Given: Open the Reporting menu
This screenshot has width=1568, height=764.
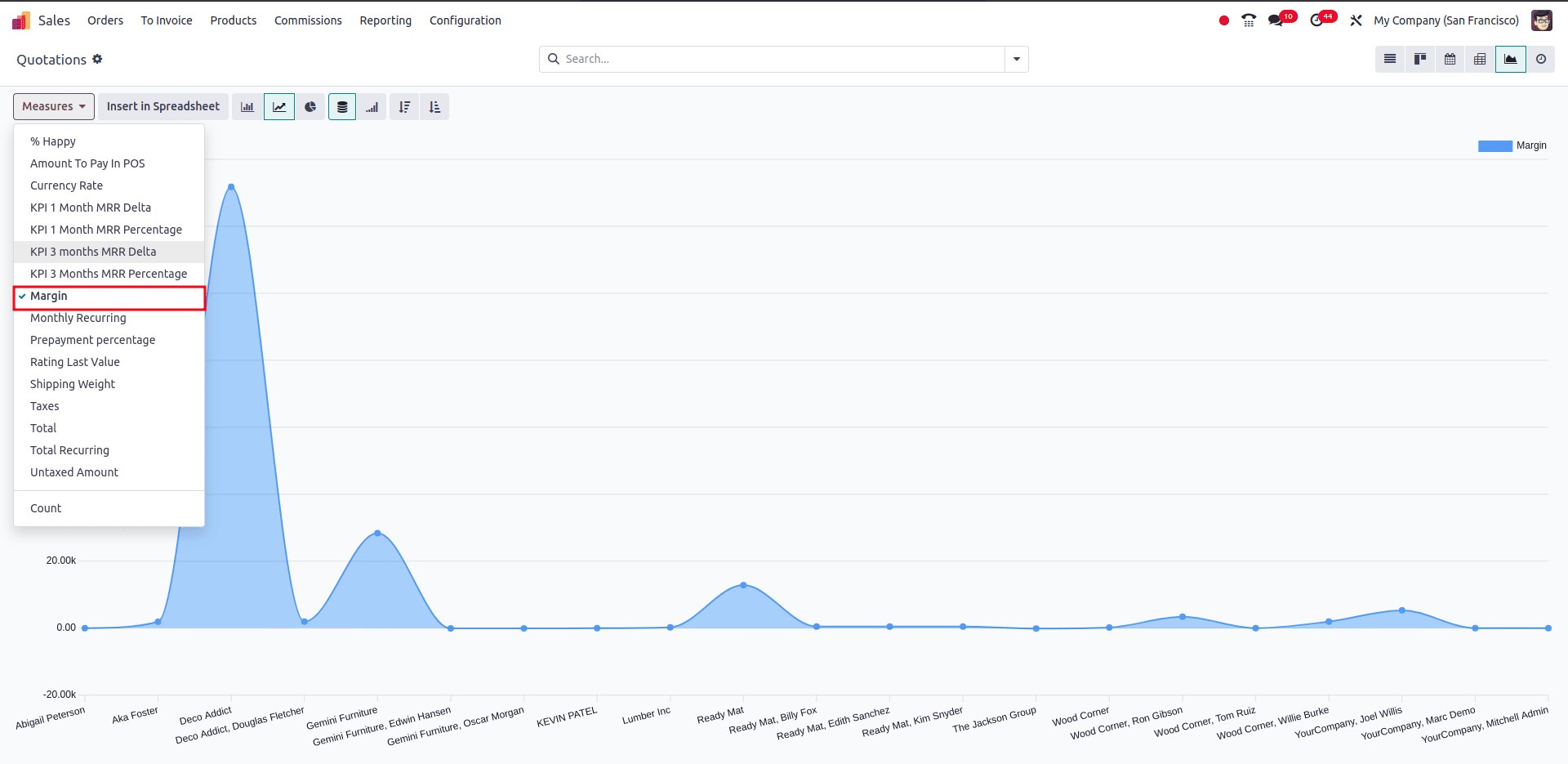Looking at the screenshot, I should [x=385, y=20].
